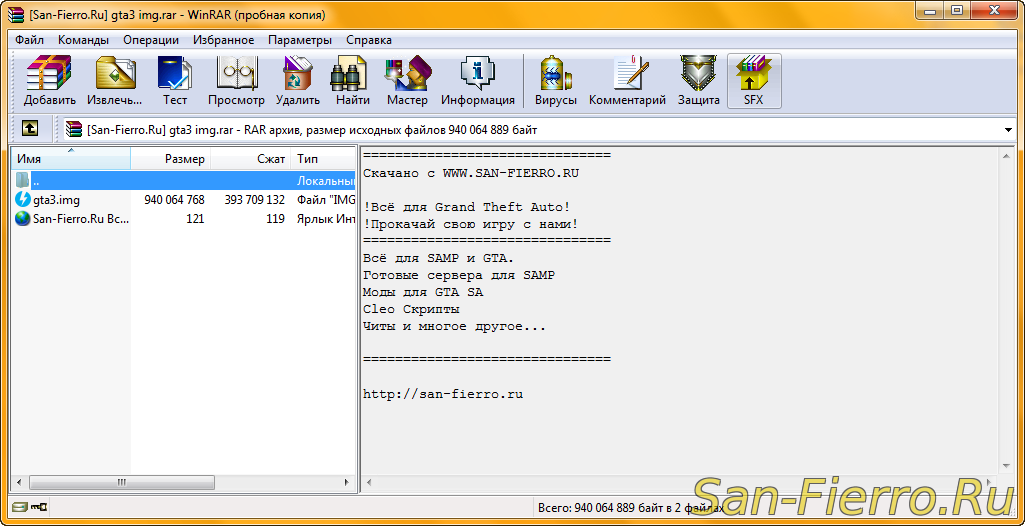This screenshot has width=1025, height=526.
Task: Open the Файл menu
Action: [x=29, y=40]
